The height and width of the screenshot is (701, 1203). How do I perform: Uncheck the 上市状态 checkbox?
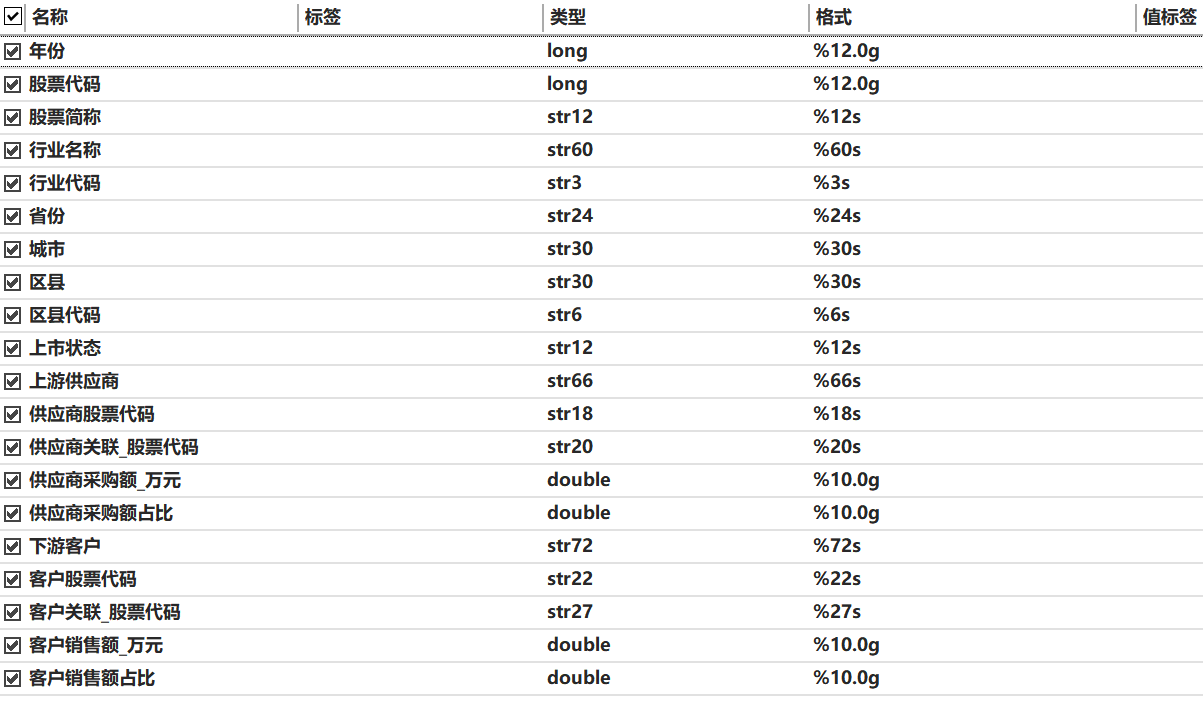tap(13, 349)
